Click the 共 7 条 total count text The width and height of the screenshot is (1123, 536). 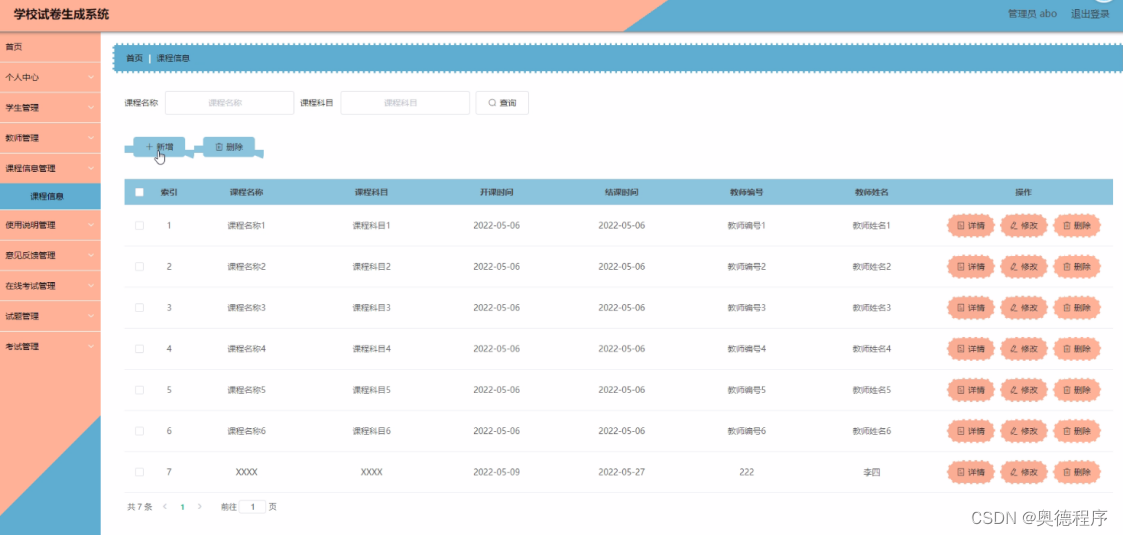pyautogui.click(x=140, y=507)
